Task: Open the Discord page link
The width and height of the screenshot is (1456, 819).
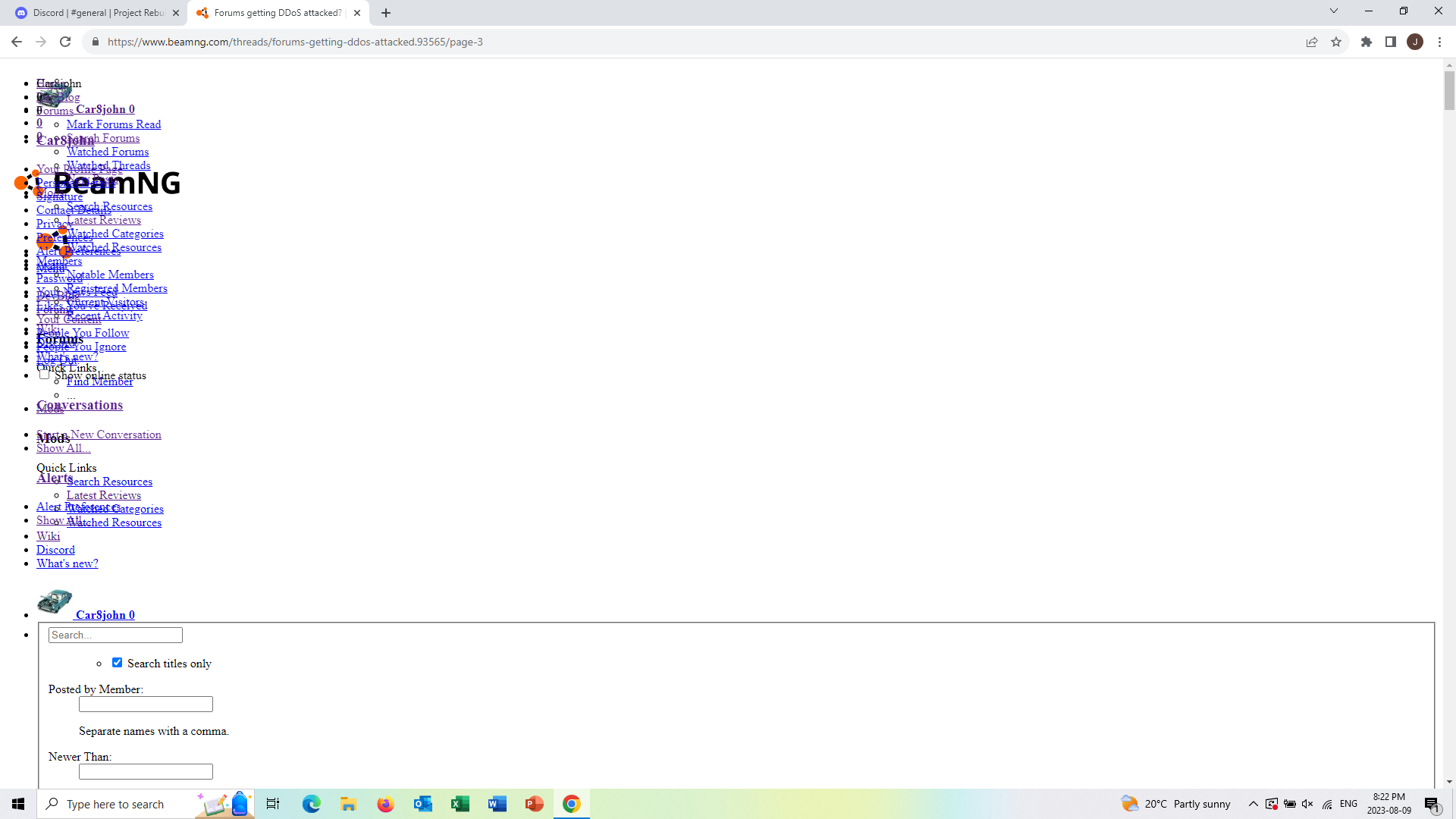Action: 55,550
